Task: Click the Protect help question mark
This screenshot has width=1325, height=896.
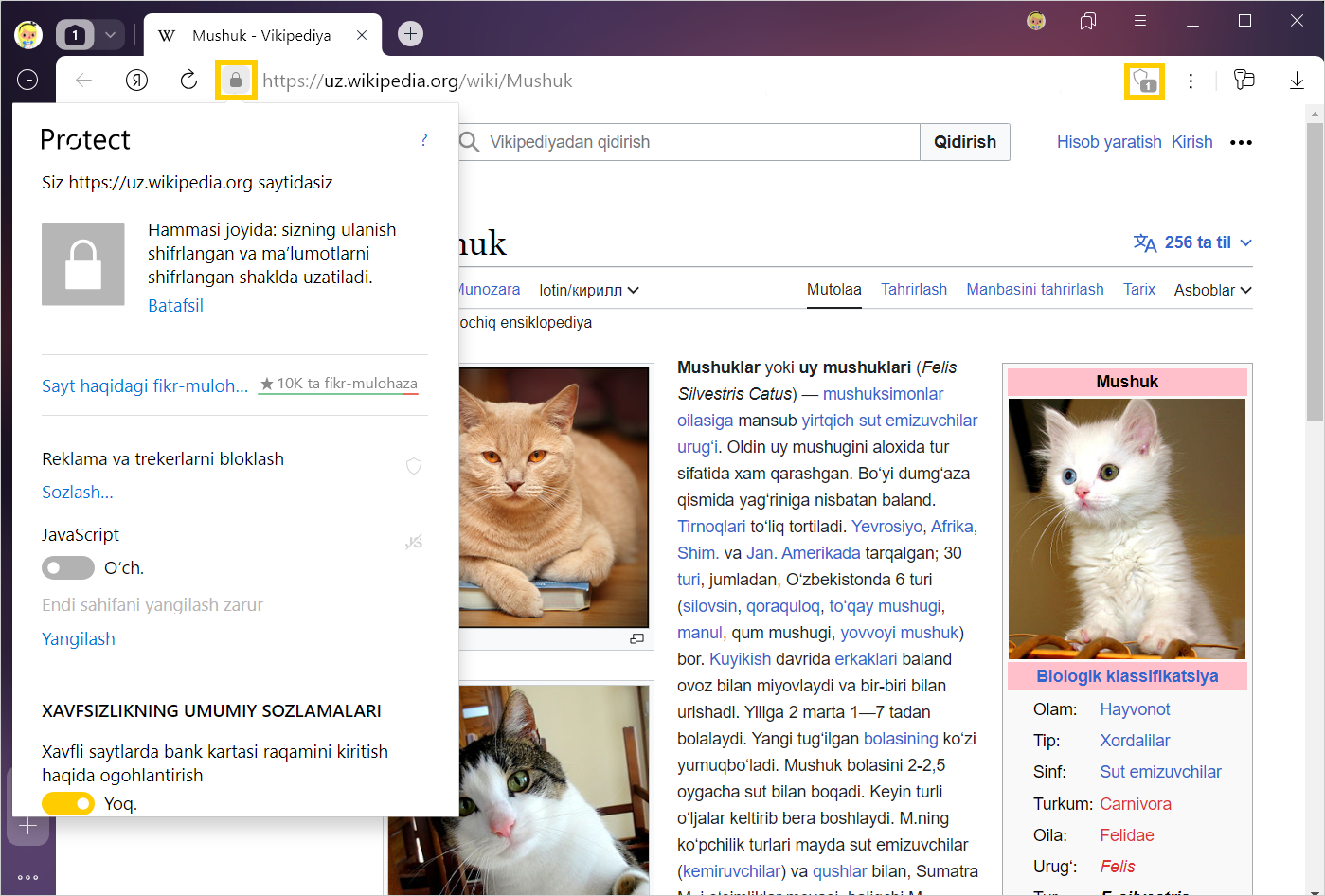Action: (x=423, y=139)
